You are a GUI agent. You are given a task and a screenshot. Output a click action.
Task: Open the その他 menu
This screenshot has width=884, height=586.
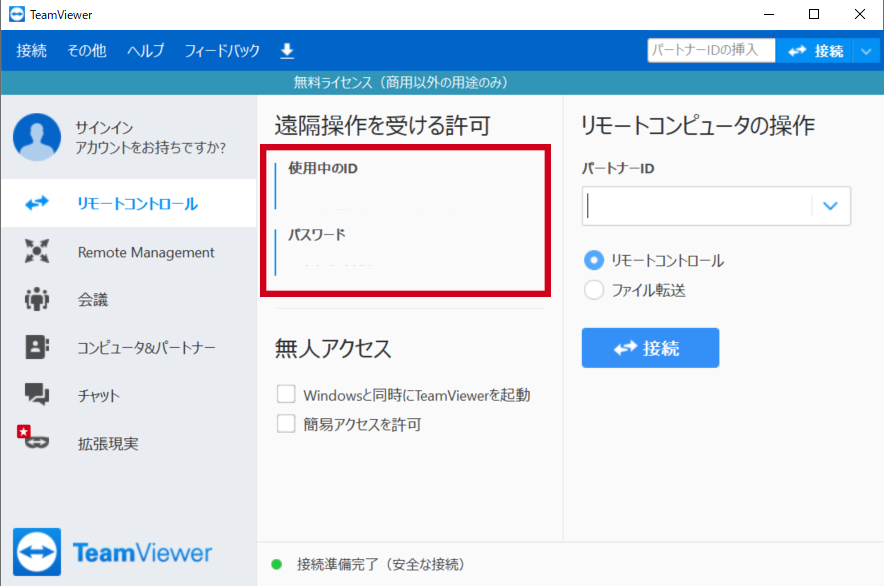click(x=87, y=51)
